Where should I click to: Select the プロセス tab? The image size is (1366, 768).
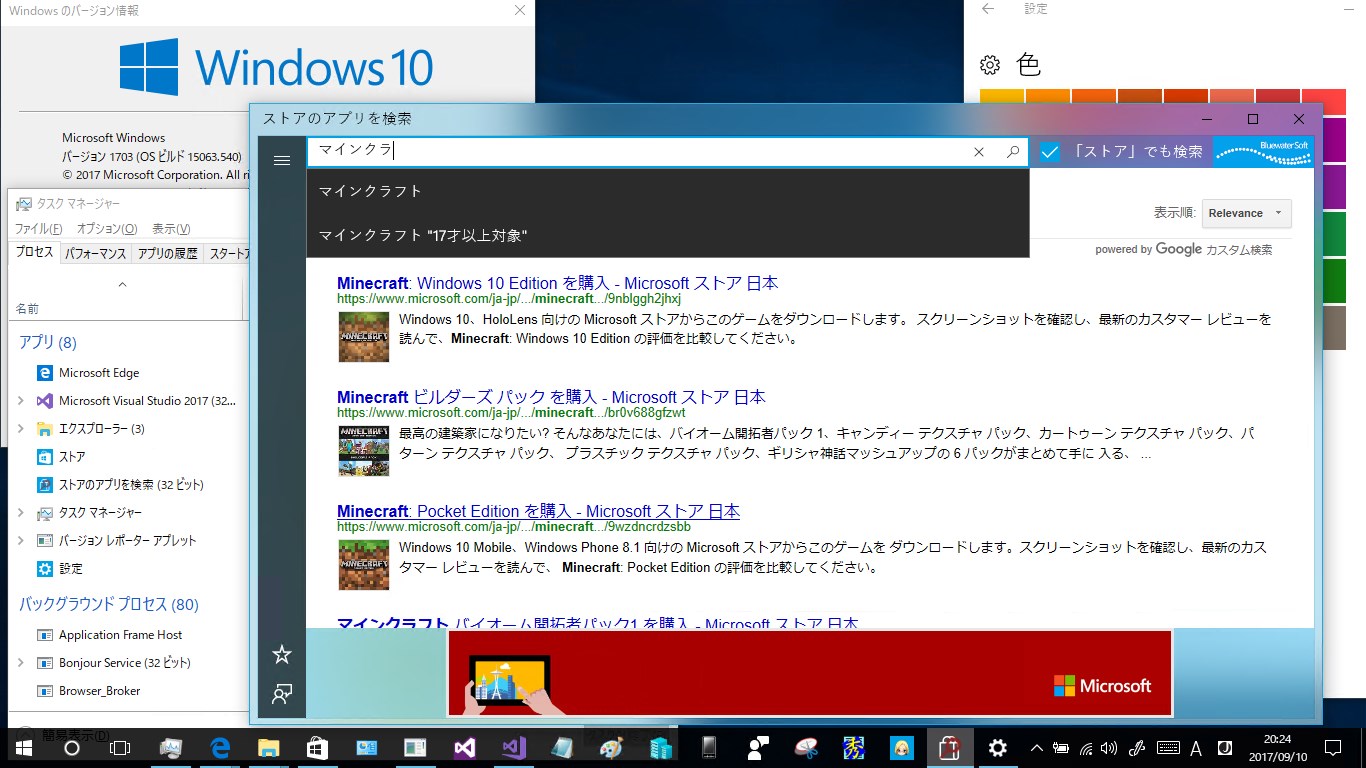pyautogui.click(x=35, y=253)
